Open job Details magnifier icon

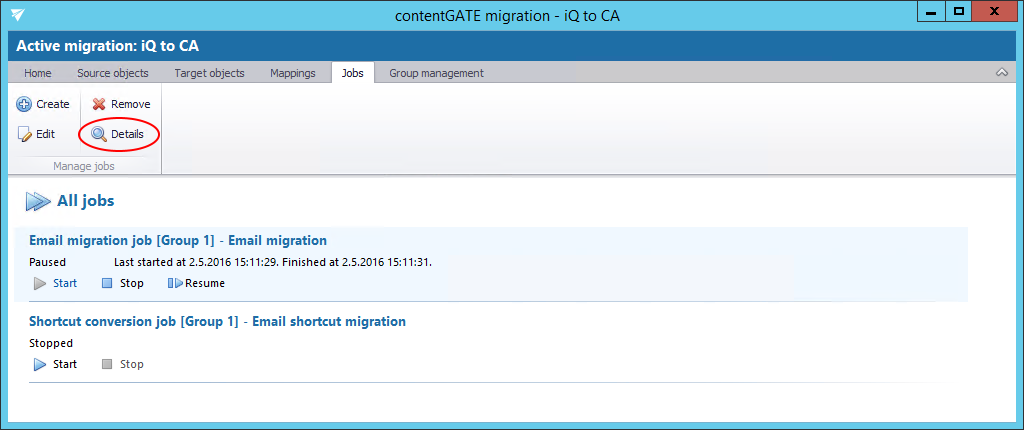coord(99,134)
